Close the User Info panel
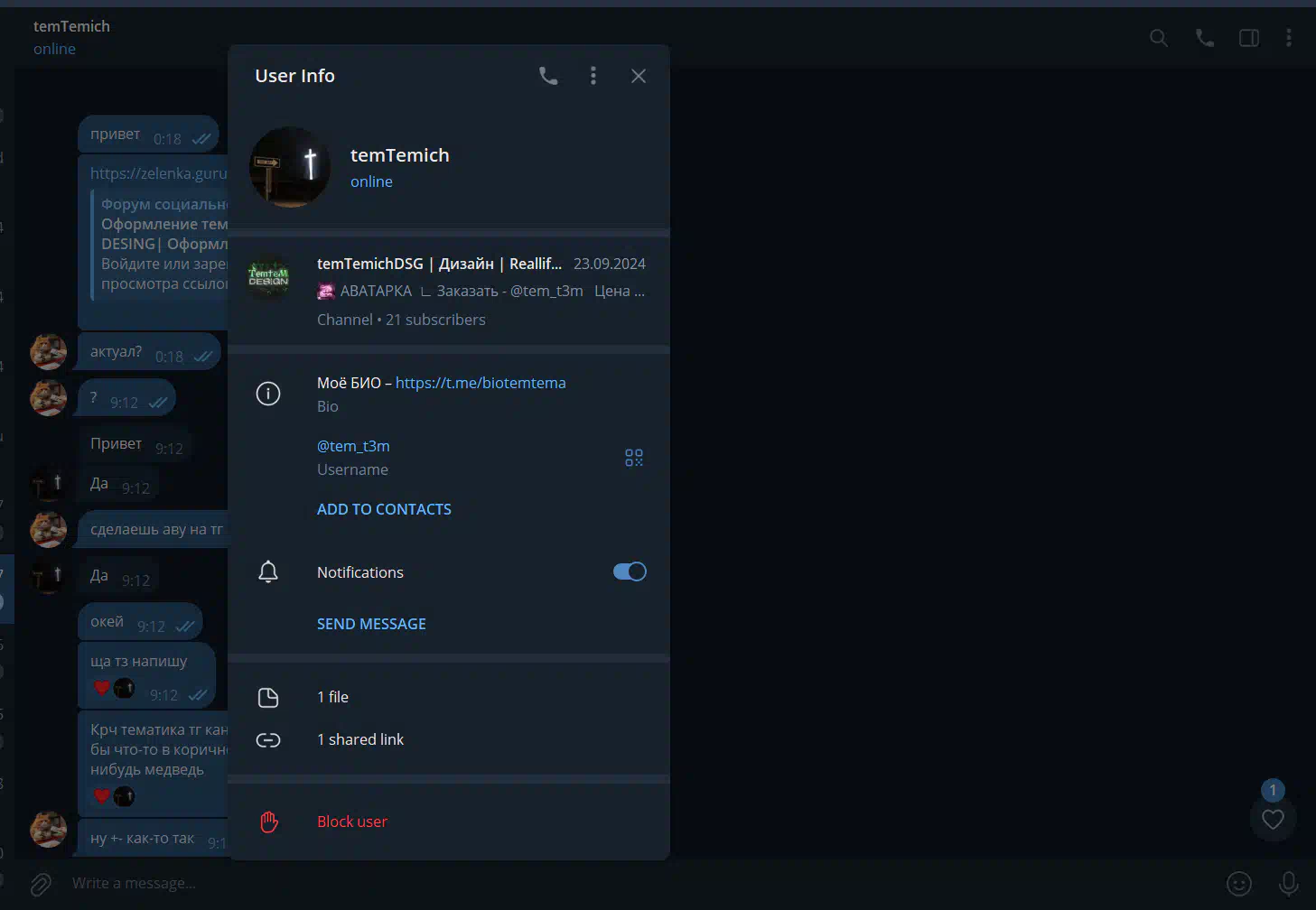Screen dimensions: 1316x910 [639, 76]
